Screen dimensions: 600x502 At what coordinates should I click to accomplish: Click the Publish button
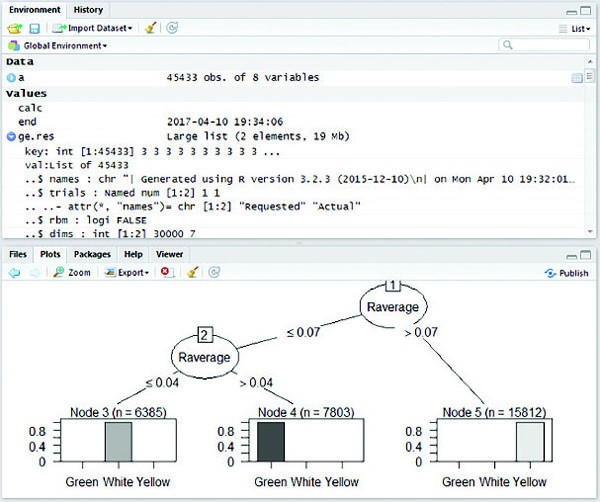pyautogui.click(x=566, y=272)
